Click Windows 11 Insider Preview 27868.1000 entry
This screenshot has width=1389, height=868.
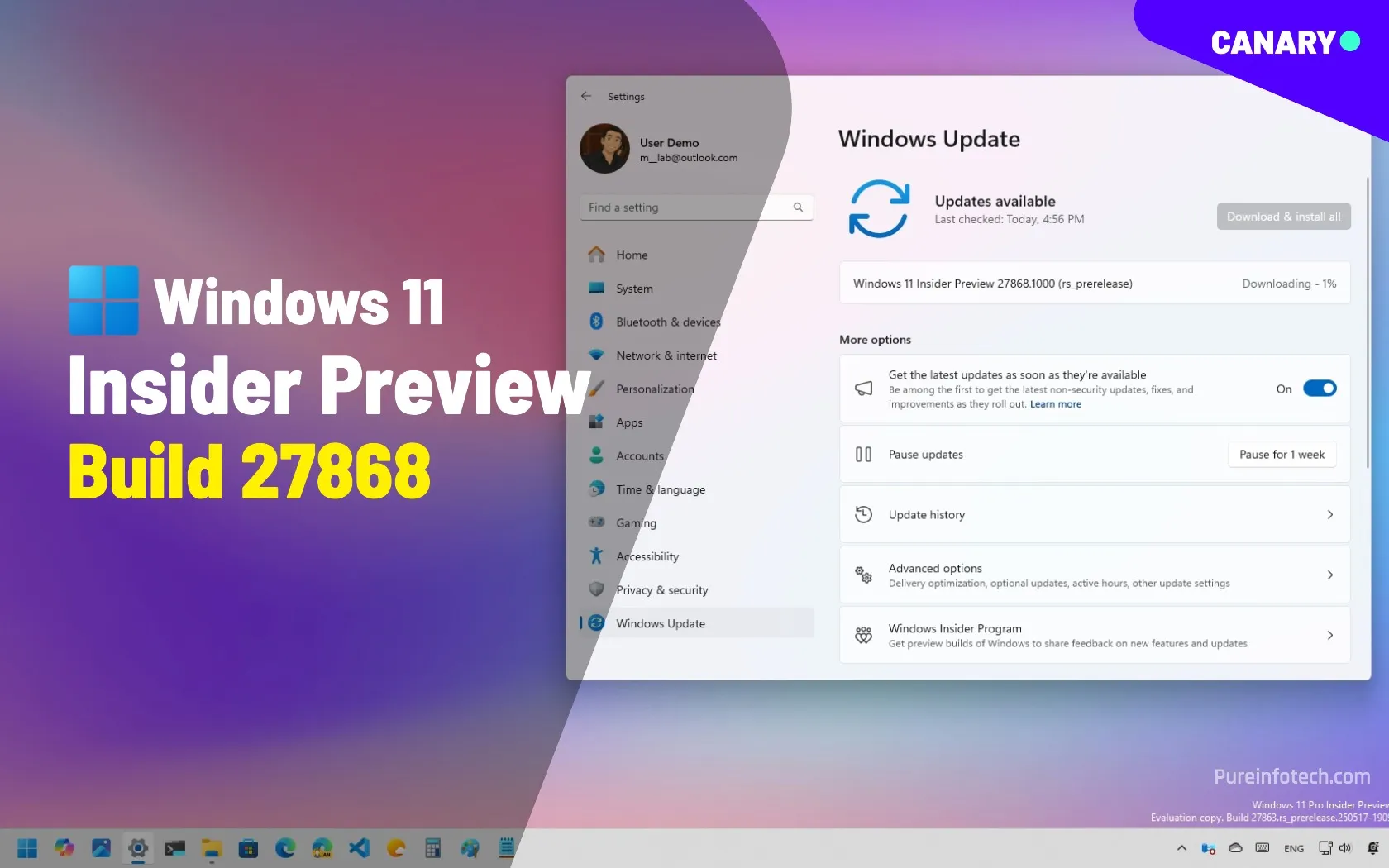point(1095,284)
